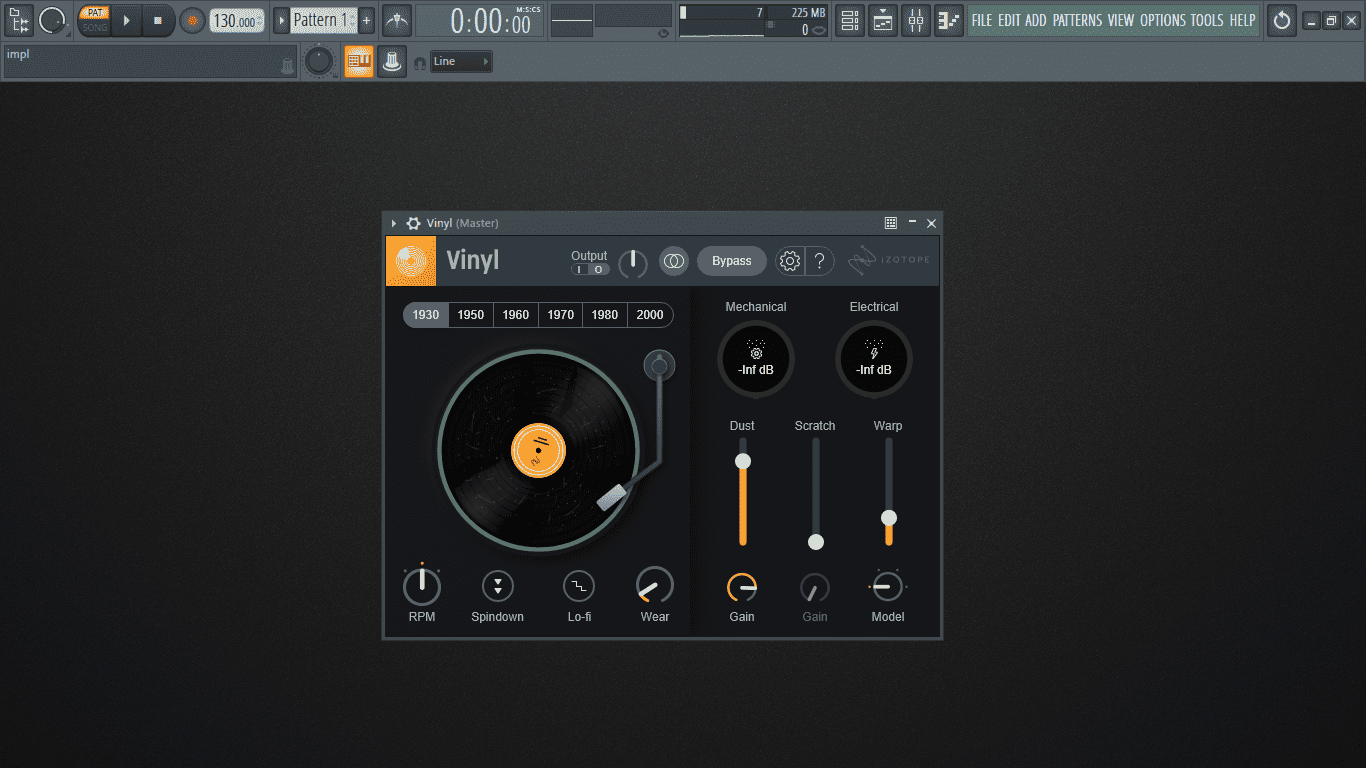Expand the Vinyl window menu arrow
1366x768 pixels.
click(394, 223)
